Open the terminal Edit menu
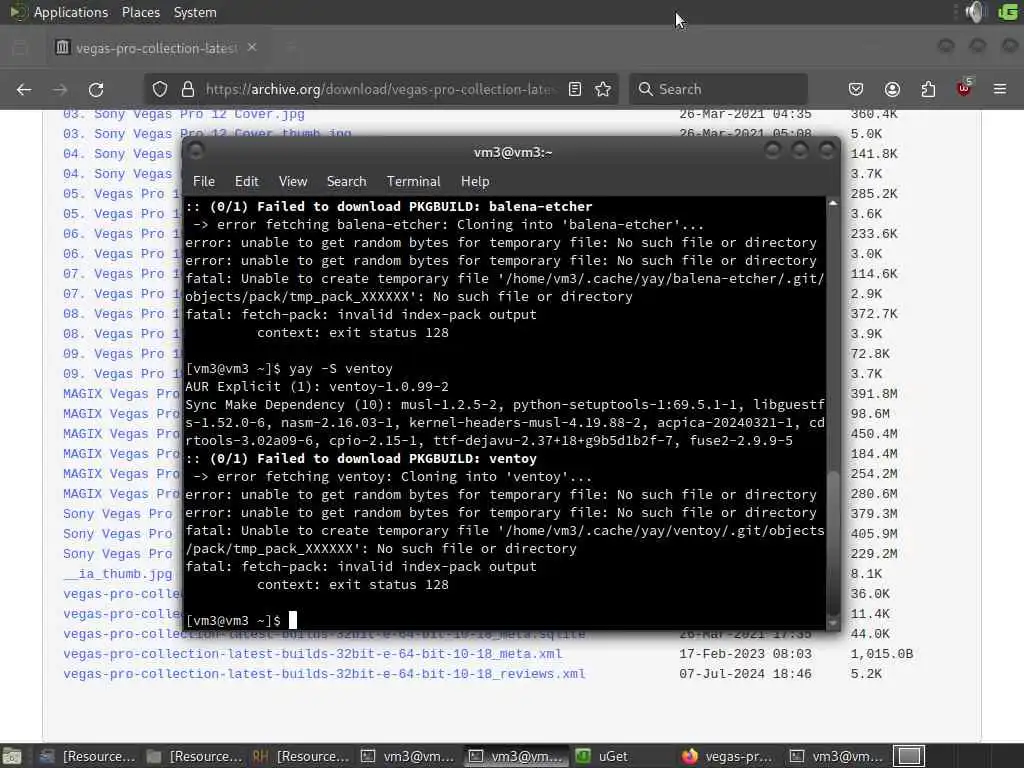This screenshot has width=1024, height=768. coord(246,182)
